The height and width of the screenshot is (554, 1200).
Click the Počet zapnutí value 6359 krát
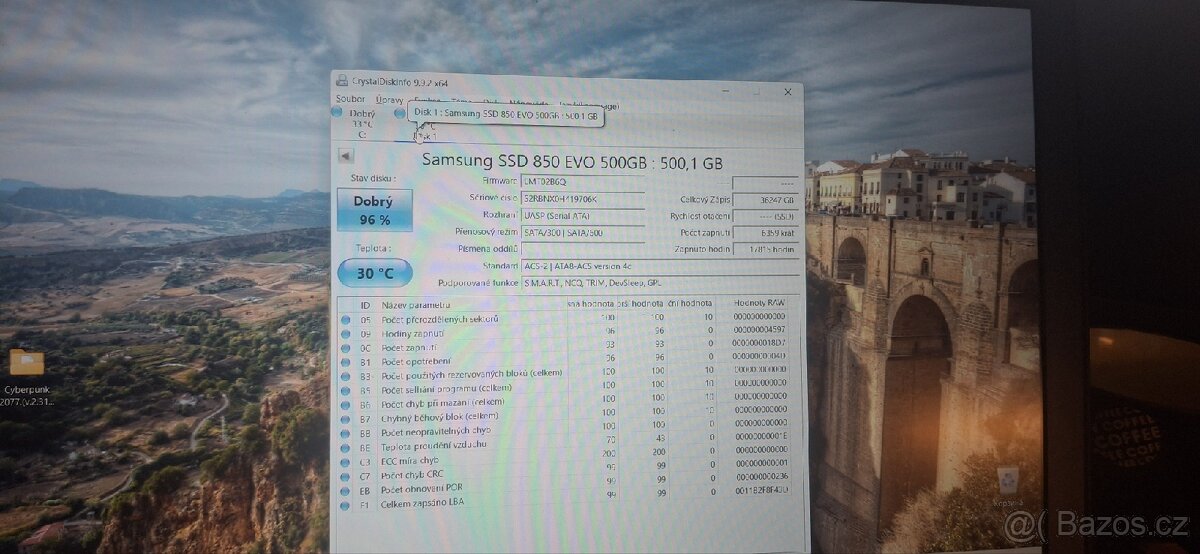(766, 233)
